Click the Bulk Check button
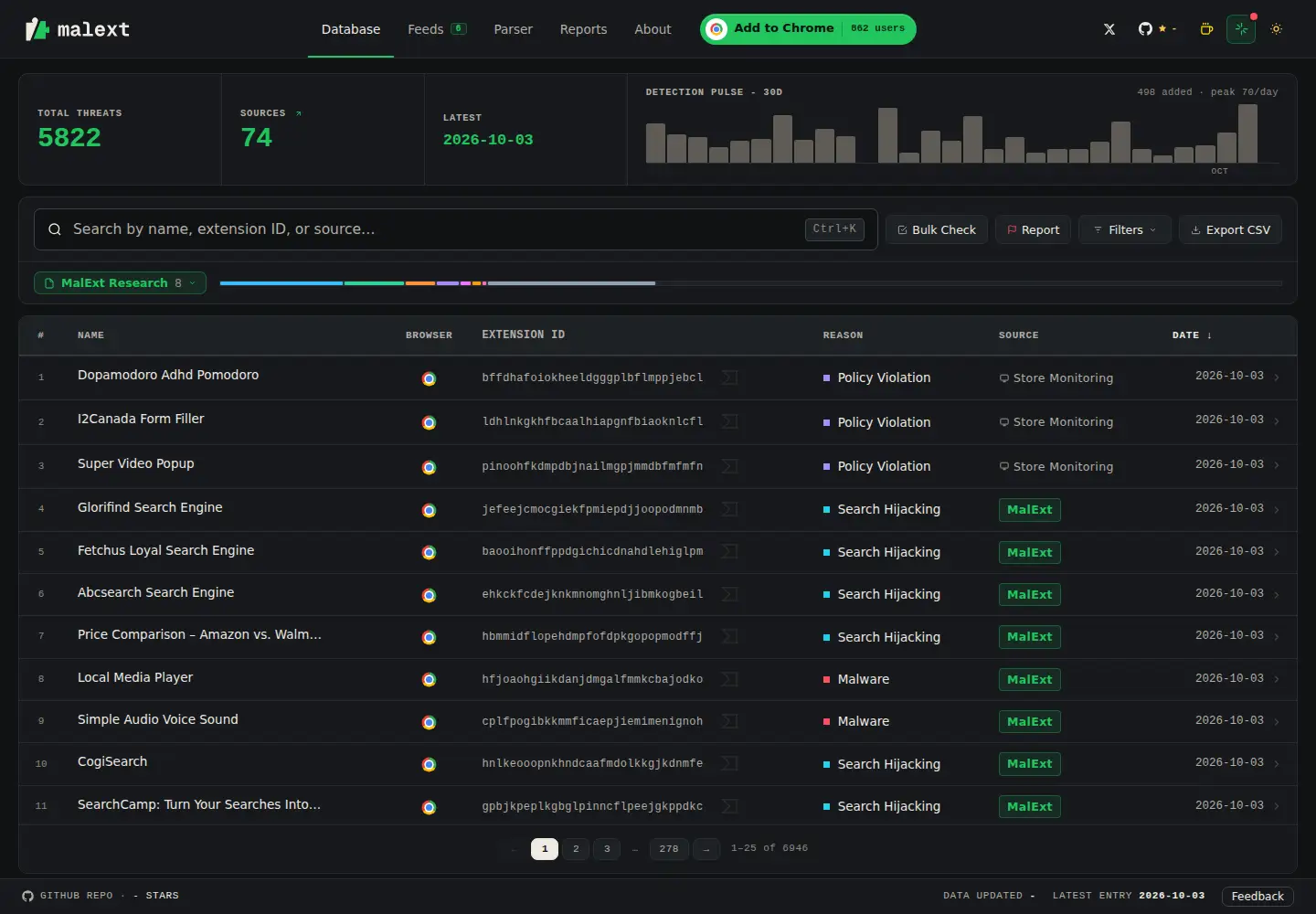 click(x=937, y=229)
